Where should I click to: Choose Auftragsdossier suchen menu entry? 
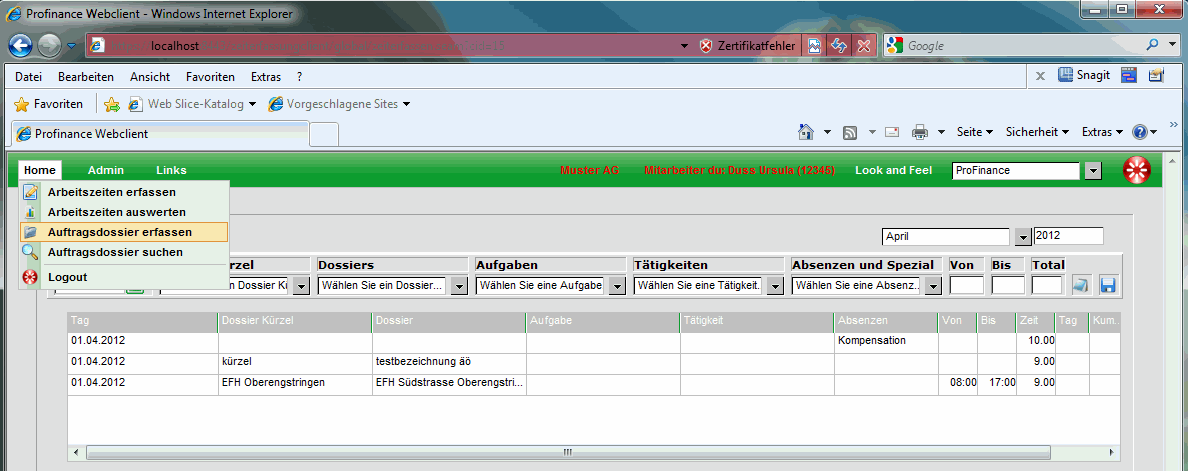tap(115, 252)
